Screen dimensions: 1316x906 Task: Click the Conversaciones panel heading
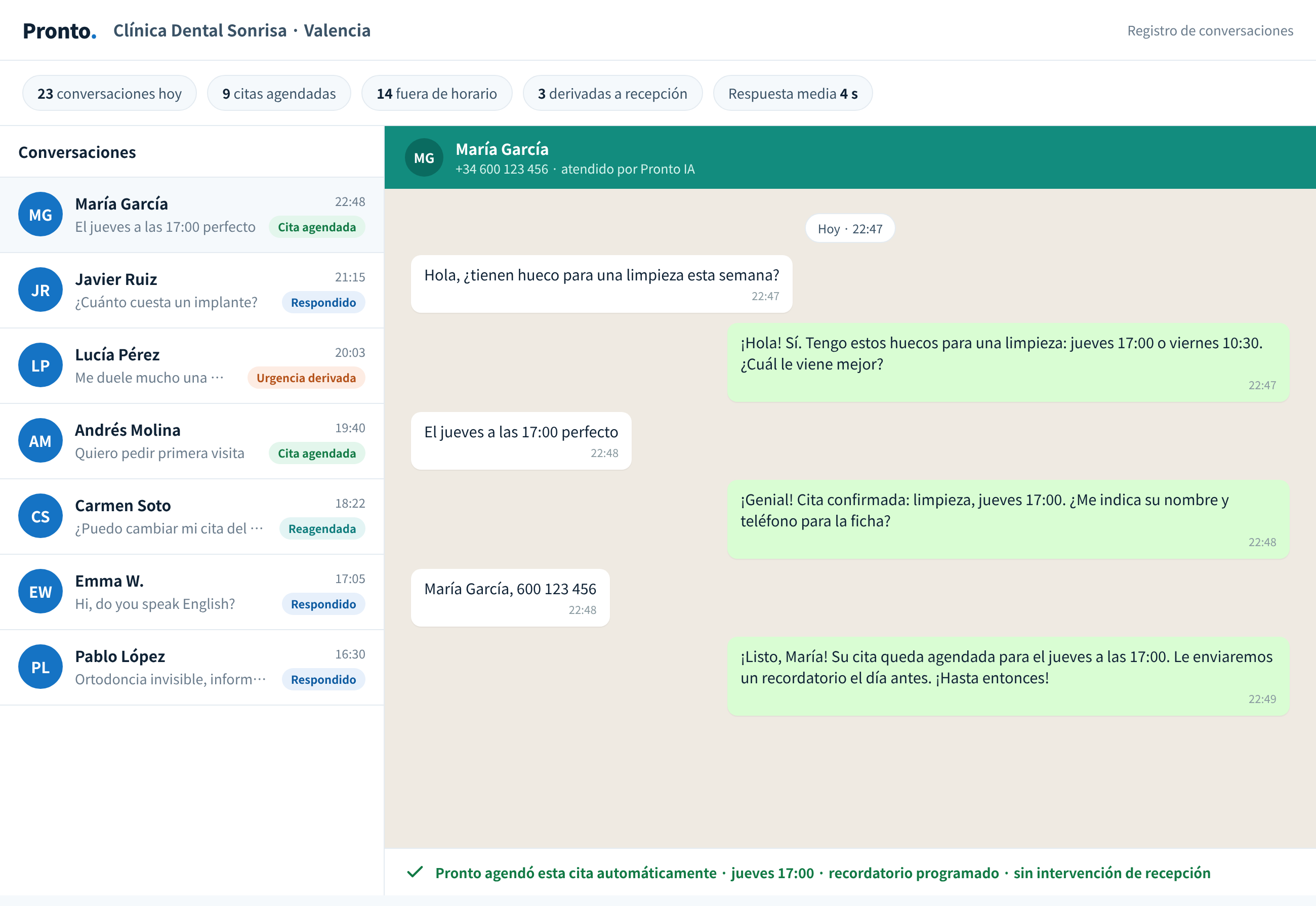[77, 152]
